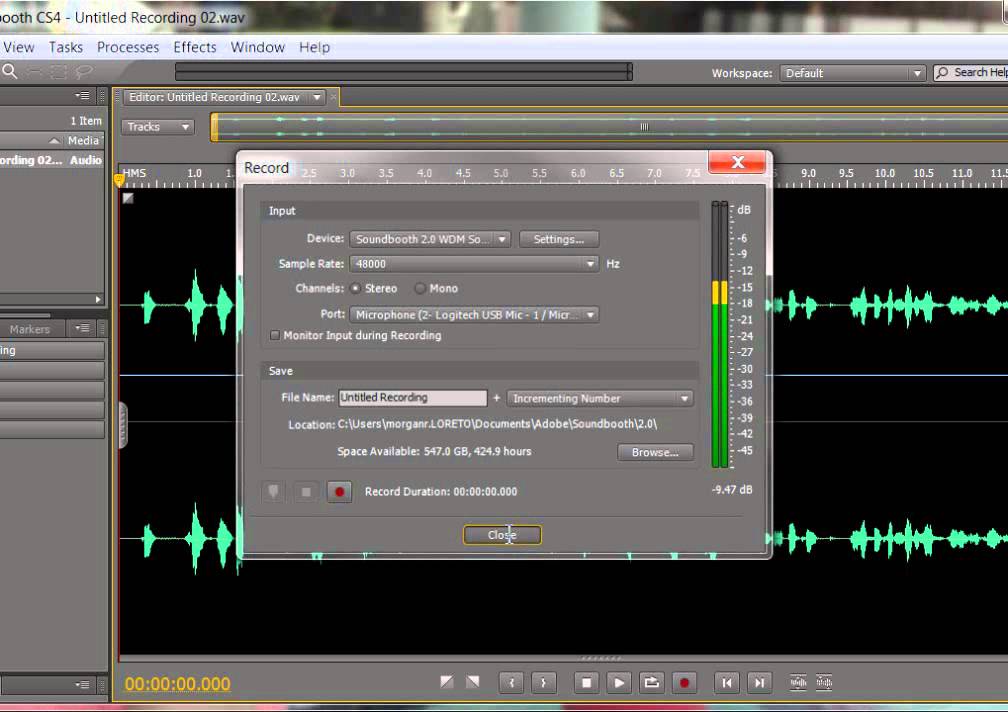Click the record button in the Record dialog
The height and width of the screenshot is (712, 1008).
pyautogui.click(x=339, y=491)
